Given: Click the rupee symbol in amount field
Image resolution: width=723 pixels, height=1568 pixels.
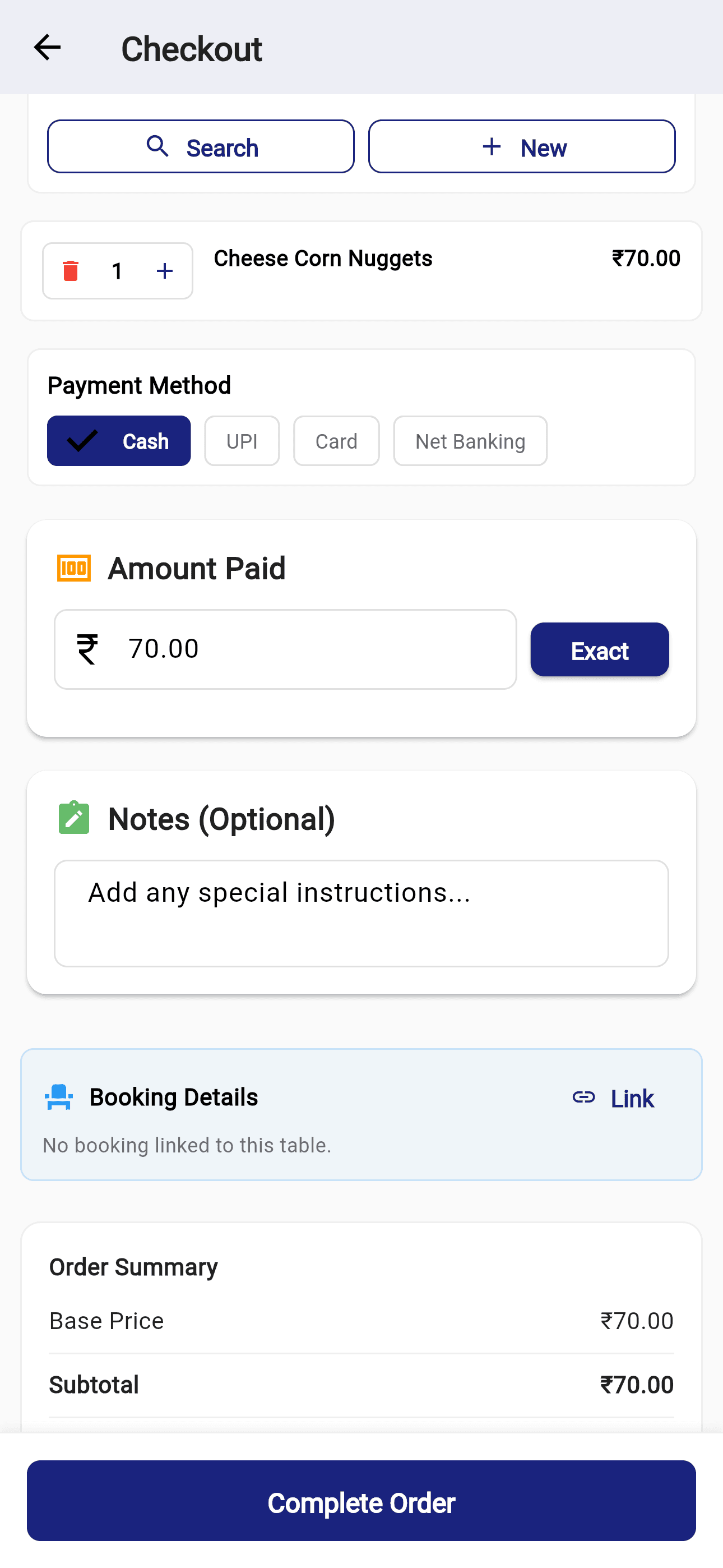Looking at the screenshot, I should click(x=87, y=649).
